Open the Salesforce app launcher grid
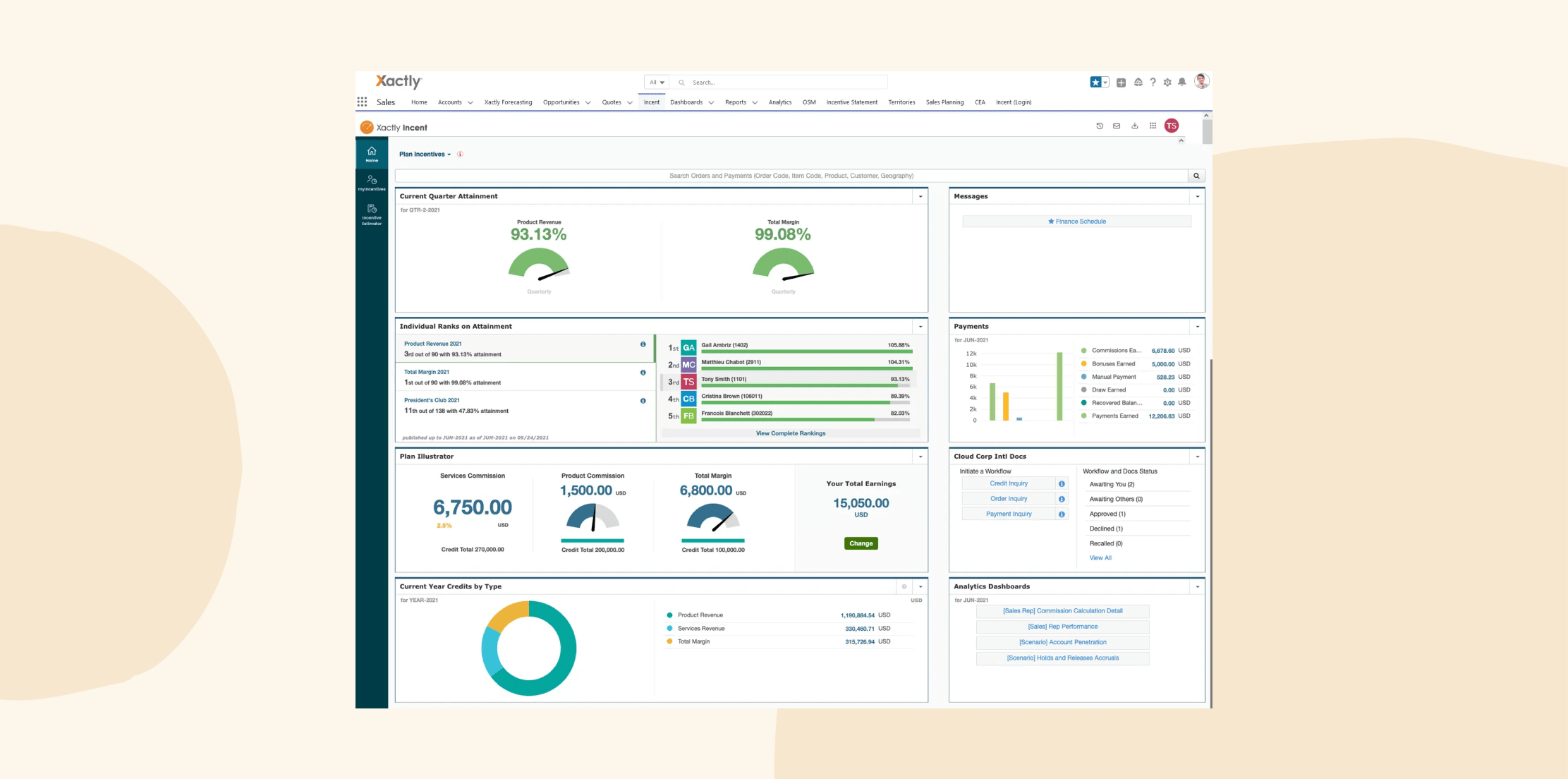Screen dimensions: 1568x779 click(362, 102)
